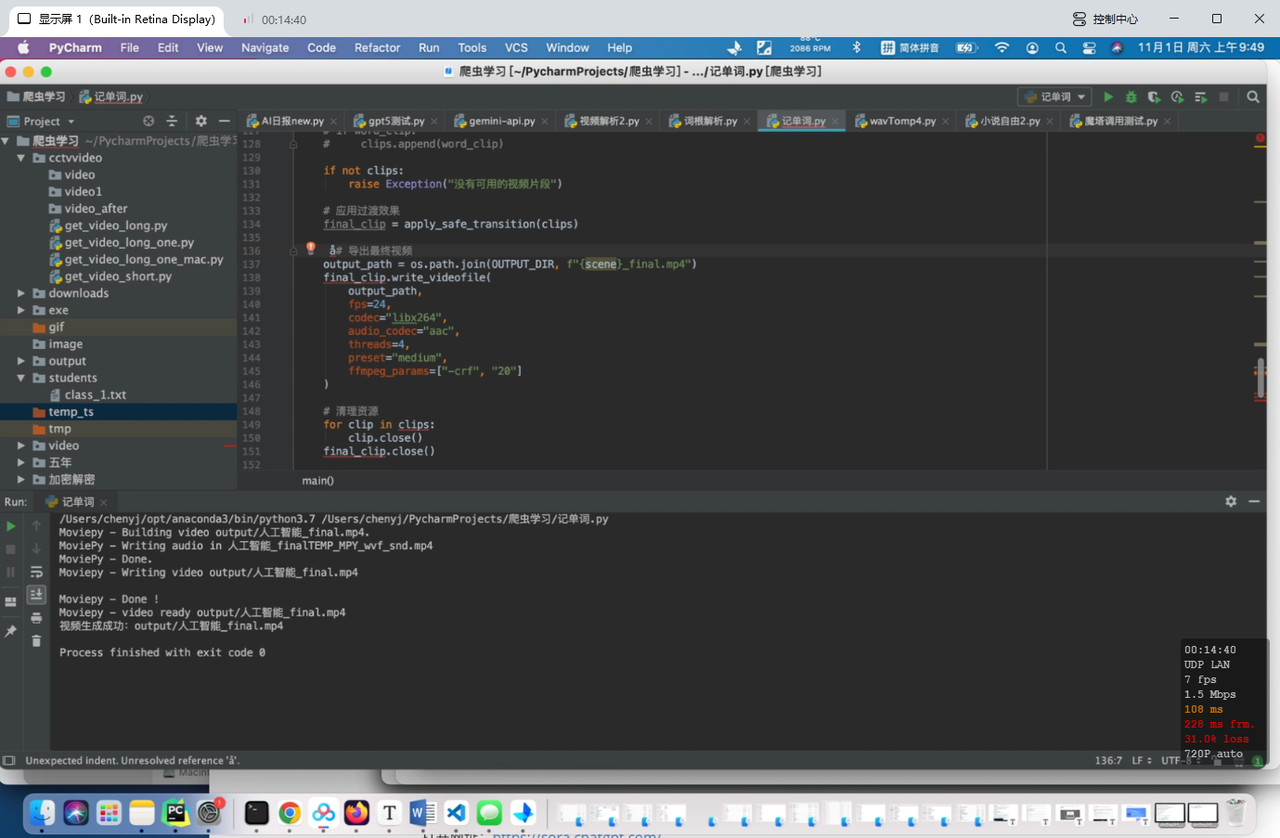This screenshot has width=1280, height=838.
Task: Collapse the cctvvideo folder
Action: [x=21, y=158]
